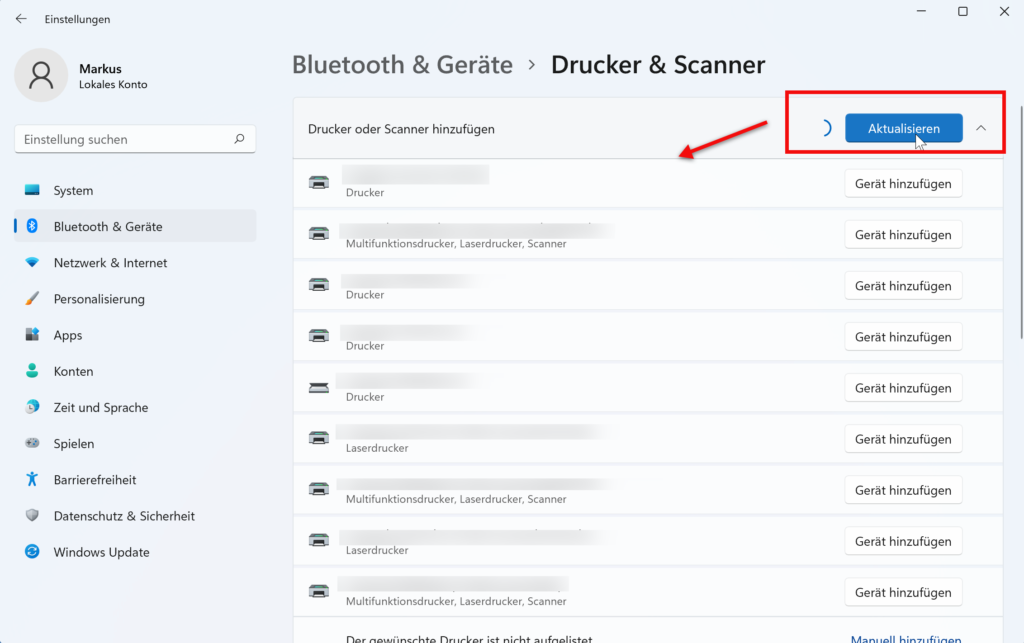This screenshot has height=643, width=1024.
Task: Click the back arrow in the title bar
Action: (x=20, y=18)
